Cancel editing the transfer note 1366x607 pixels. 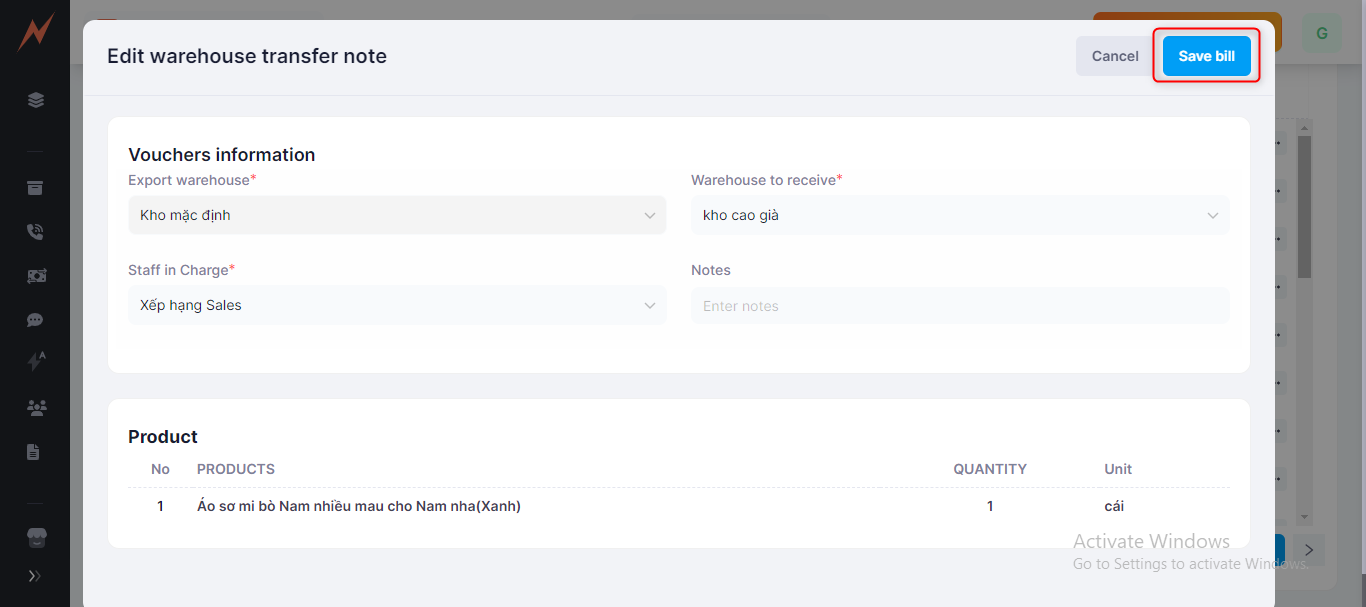coord(1115,56)
